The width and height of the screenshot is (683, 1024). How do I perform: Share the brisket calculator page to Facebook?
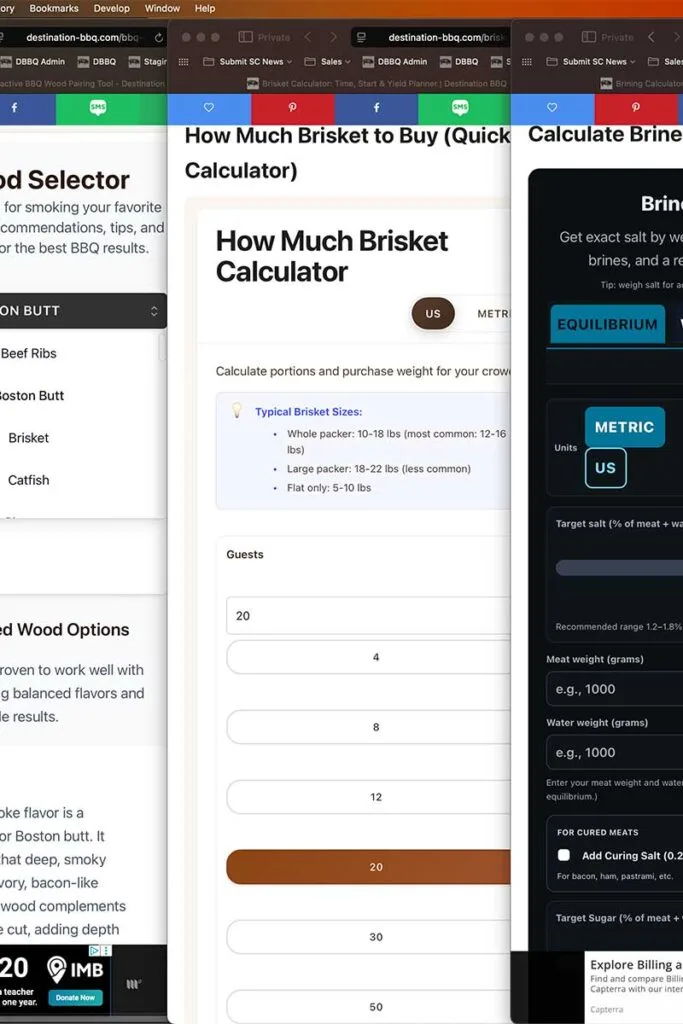click(375, 105)
